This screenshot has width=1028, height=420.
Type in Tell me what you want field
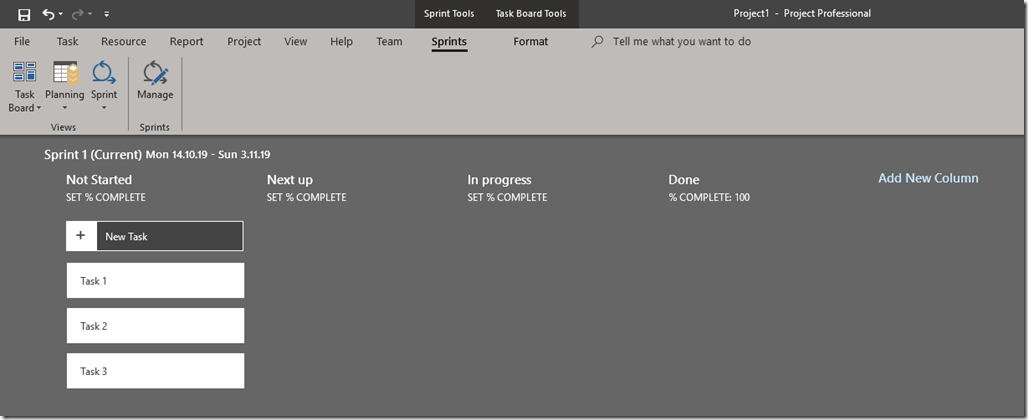682,42
